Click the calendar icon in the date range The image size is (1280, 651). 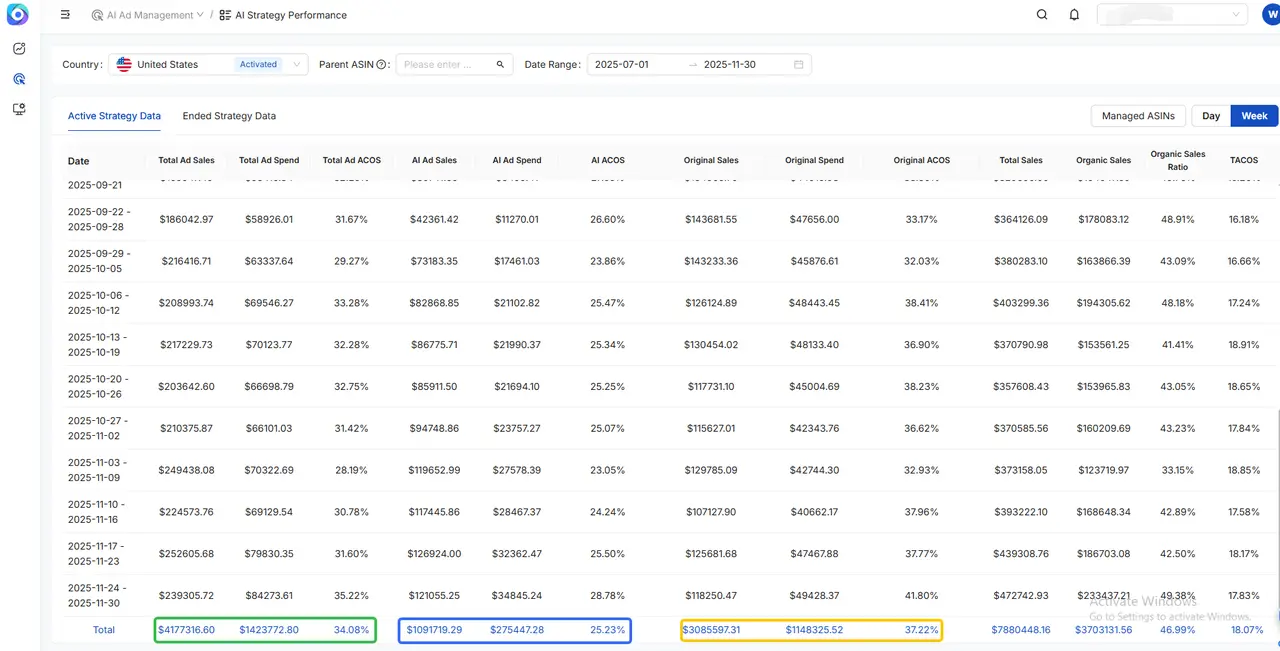798,65
